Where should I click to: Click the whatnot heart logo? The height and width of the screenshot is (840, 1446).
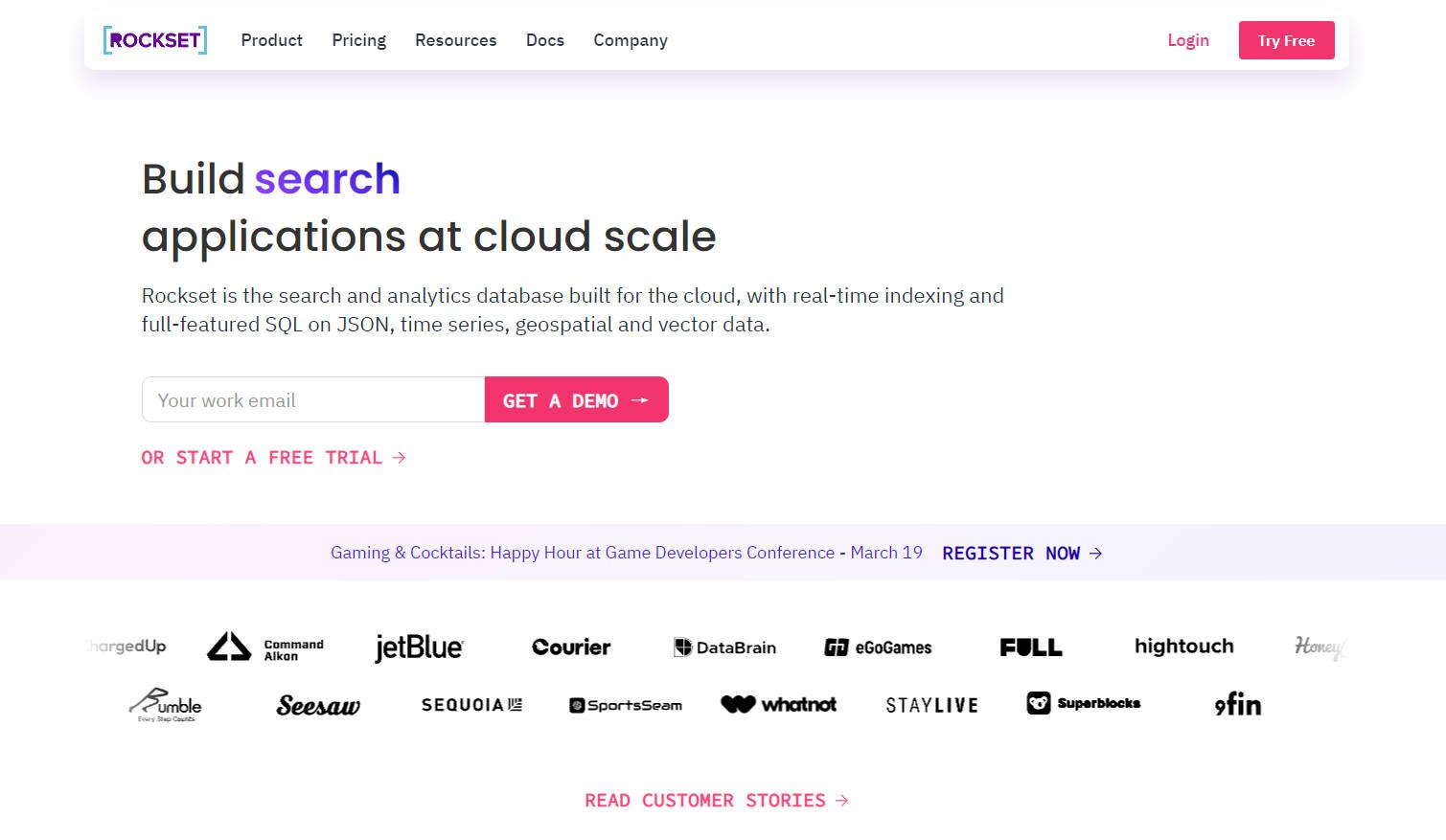(x=778, y=704)
